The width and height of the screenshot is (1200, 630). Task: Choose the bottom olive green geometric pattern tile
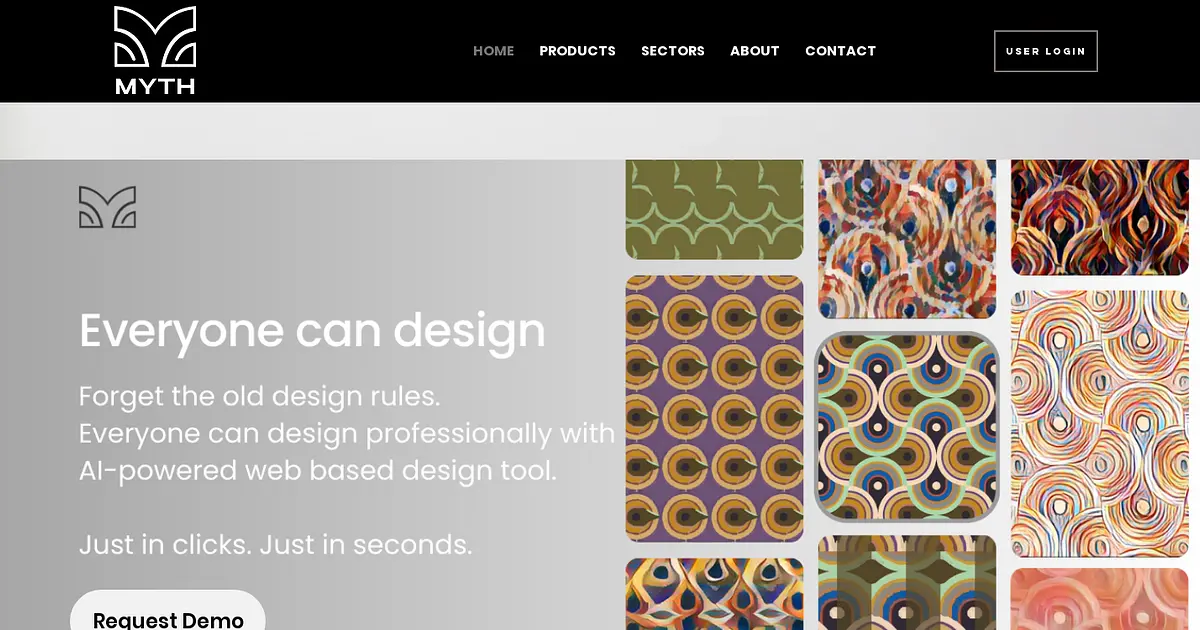(x=907, y=583)
